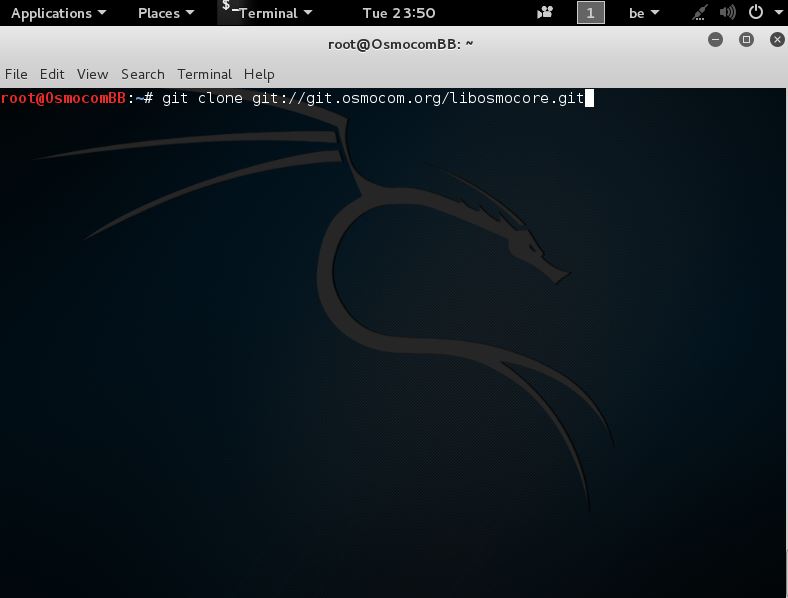The image size is (788, 598).
Task: Open the Terminal app menu in top bar
Action: tap(275, 13)
